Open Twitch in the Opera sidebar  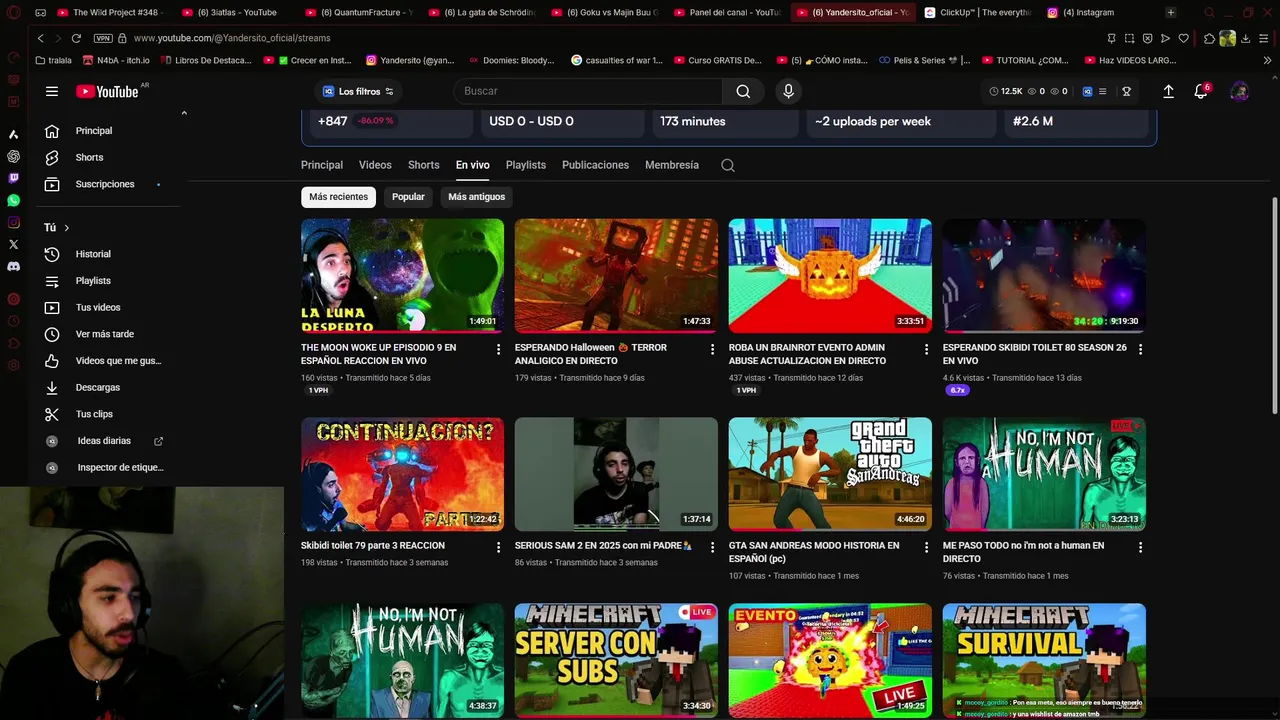tap(13, 178)
